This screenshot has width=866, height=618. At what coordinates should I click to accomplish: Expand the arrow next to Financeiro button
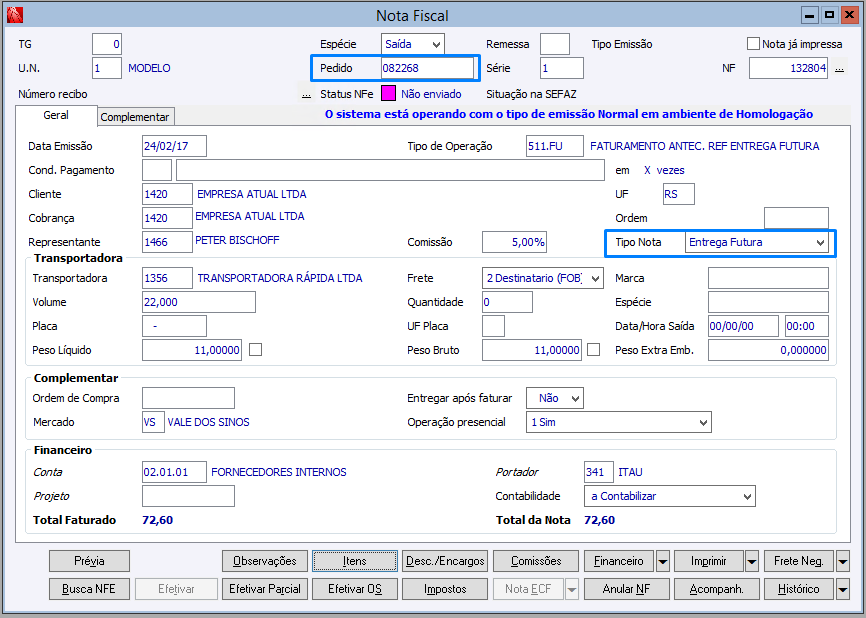coord(663,561)
